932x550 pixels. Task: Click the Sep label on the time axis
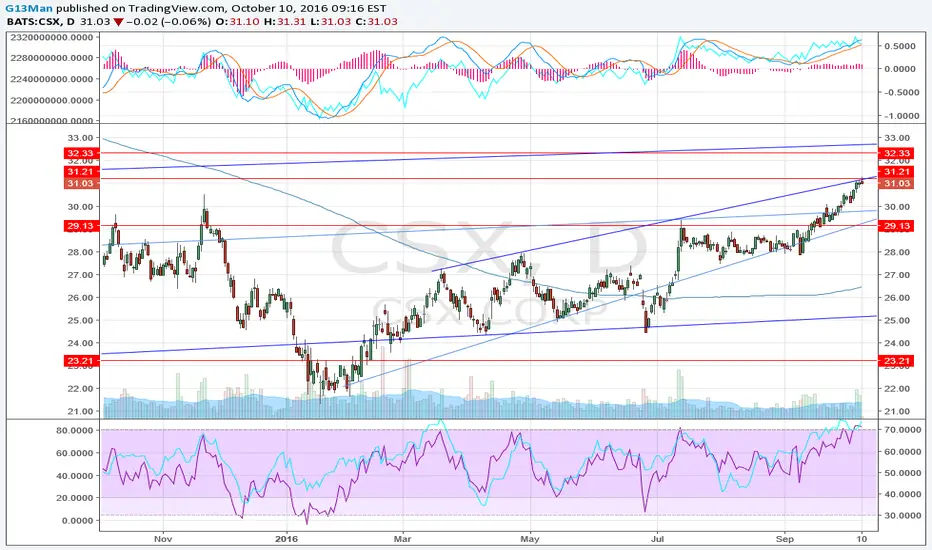(785, 539)
